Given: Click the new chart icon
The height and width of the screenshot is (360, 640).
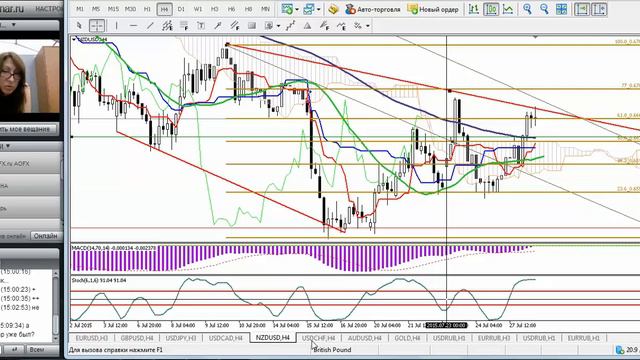Looking at the screenshot, I should click(287, 9).
